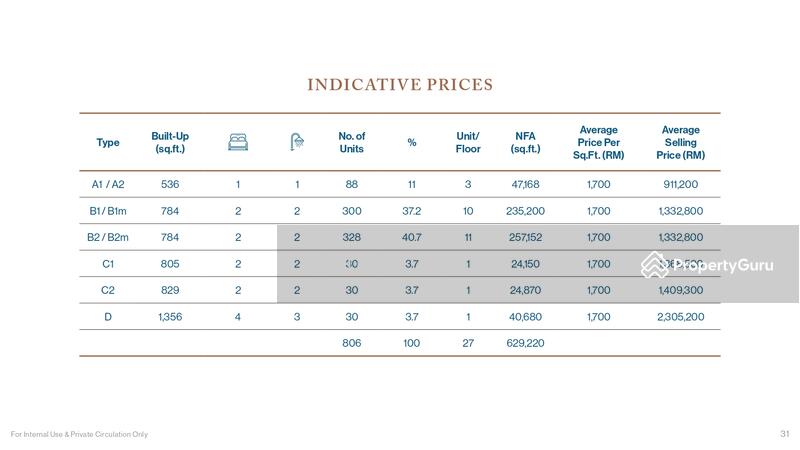Click the Built-Up (sq.ft.) header
The image size is (800, 450).
tap(170, 143)
